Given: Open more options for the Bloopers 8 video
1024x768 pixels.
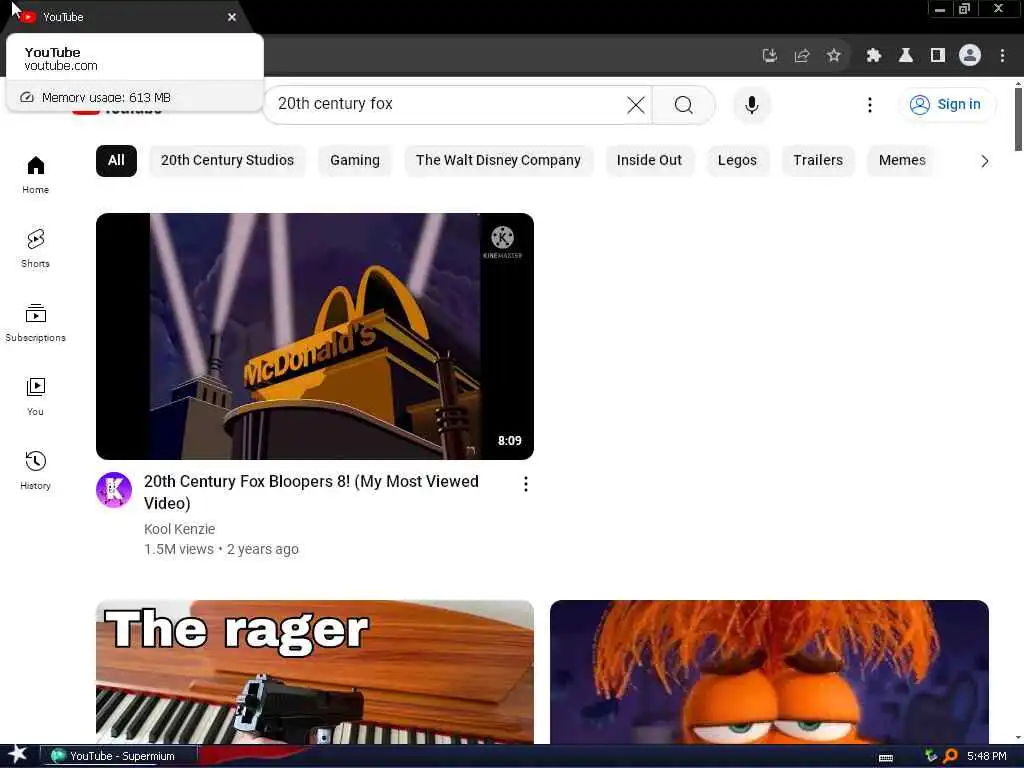Looking at the screenshot, I should [x=526, y=484].
